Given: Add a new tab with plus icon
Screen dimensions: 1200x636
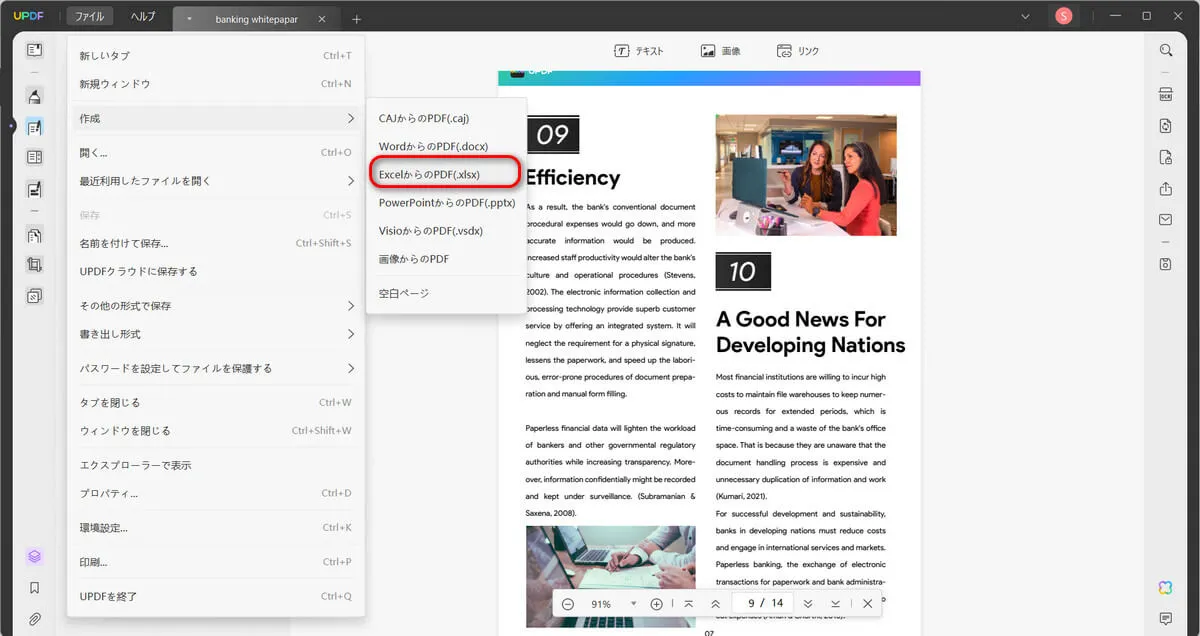Looking at the screenshot, I should tap(357, 19).
